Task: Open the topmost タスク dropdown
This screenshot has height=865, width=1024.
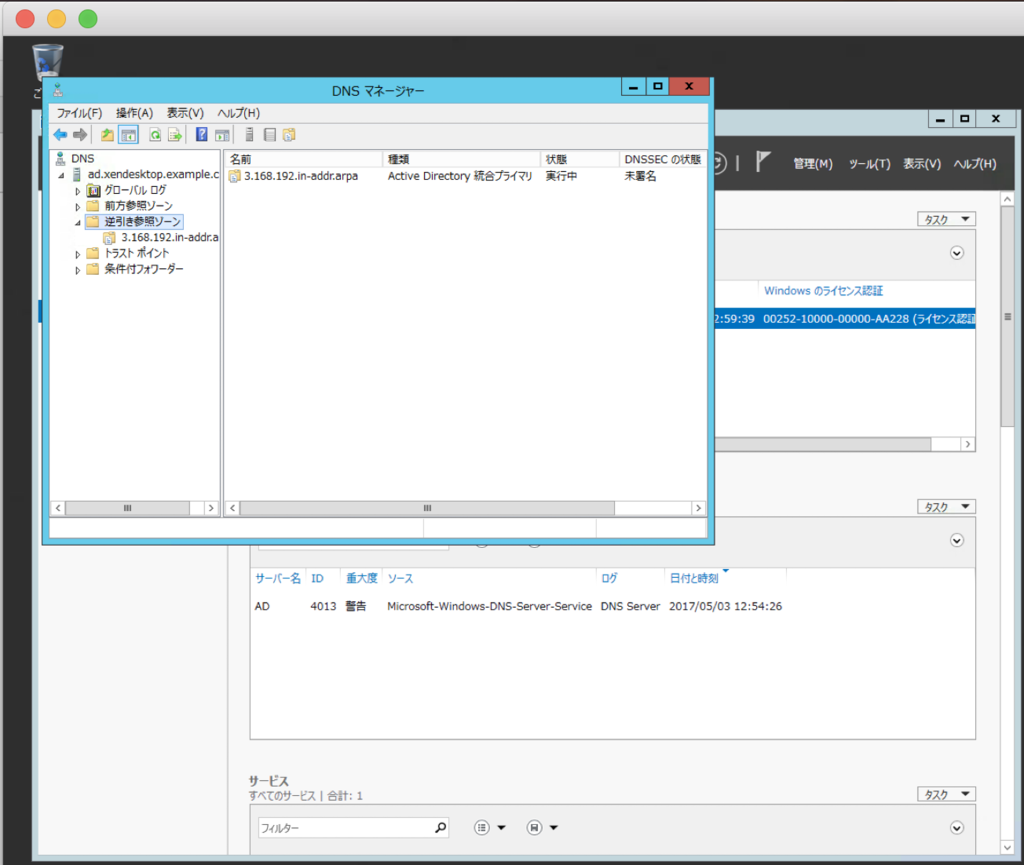Action: [946, 219]
